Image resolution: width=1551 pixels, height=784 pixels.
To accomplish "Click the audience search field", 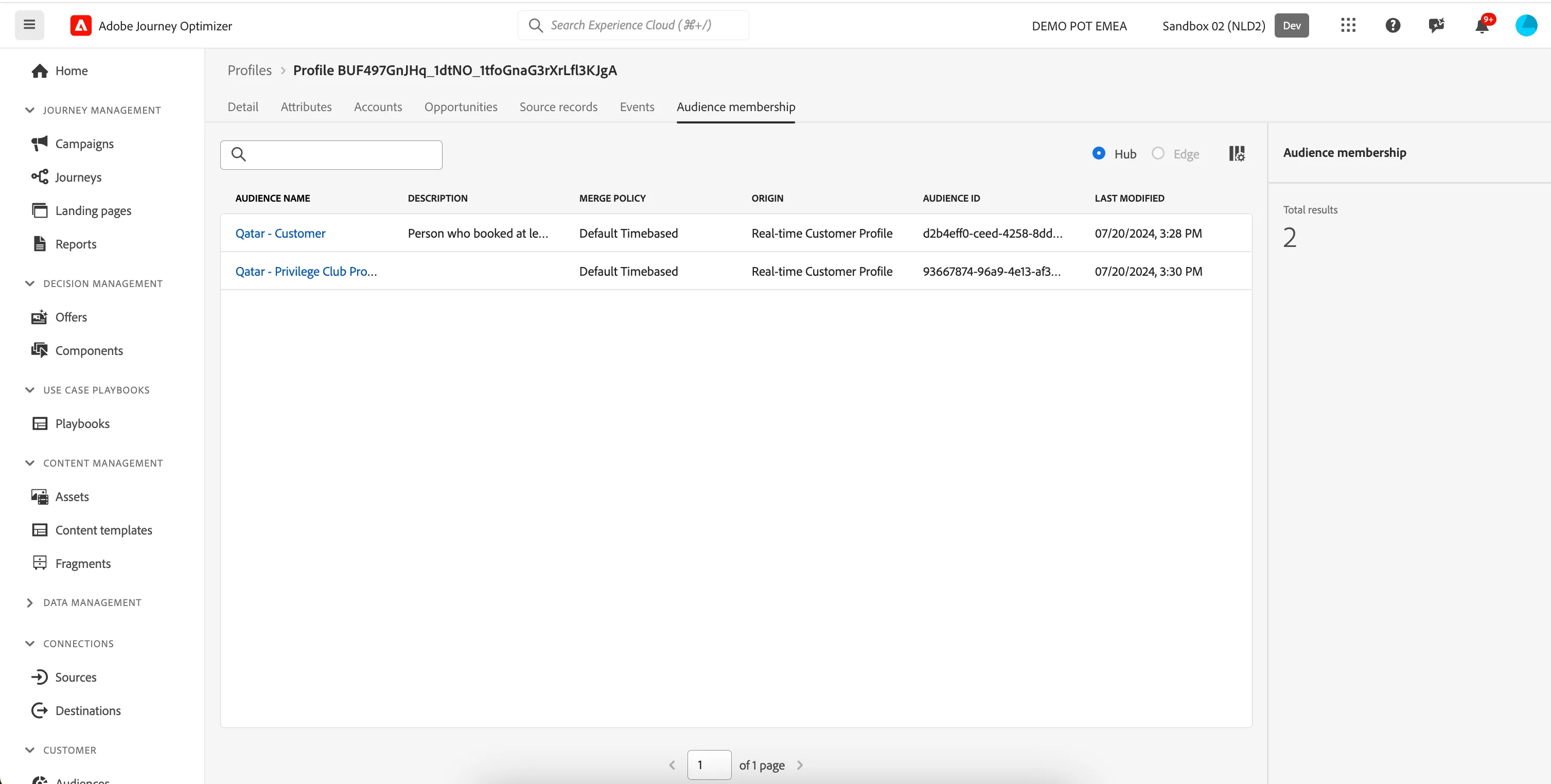I will tap(331, 155).
